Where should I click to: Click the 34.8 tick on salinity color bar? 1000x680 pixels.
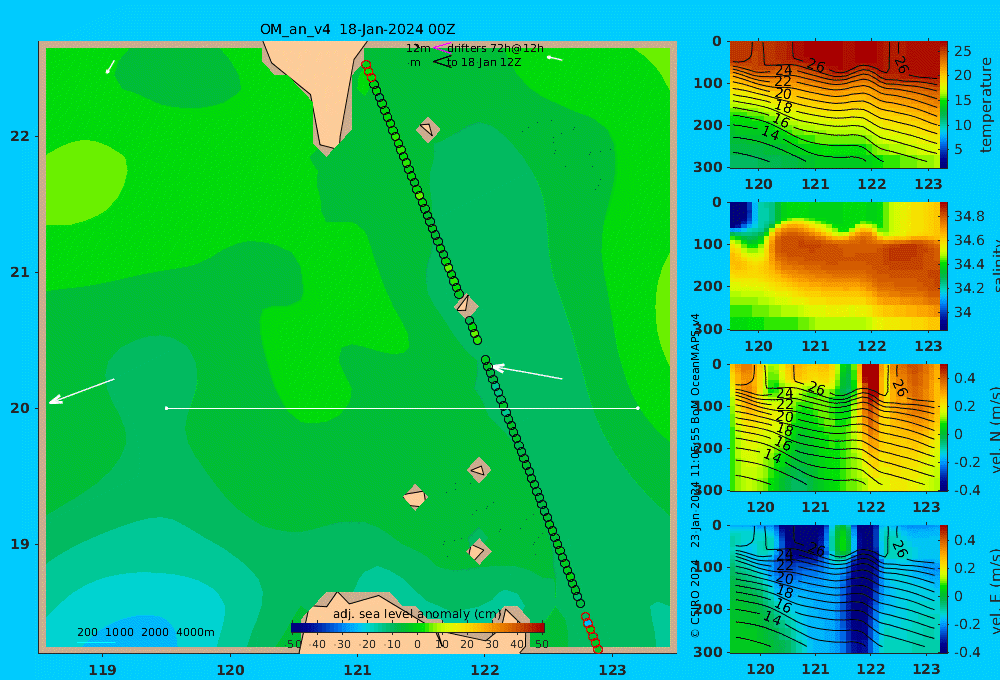point(969,216)
